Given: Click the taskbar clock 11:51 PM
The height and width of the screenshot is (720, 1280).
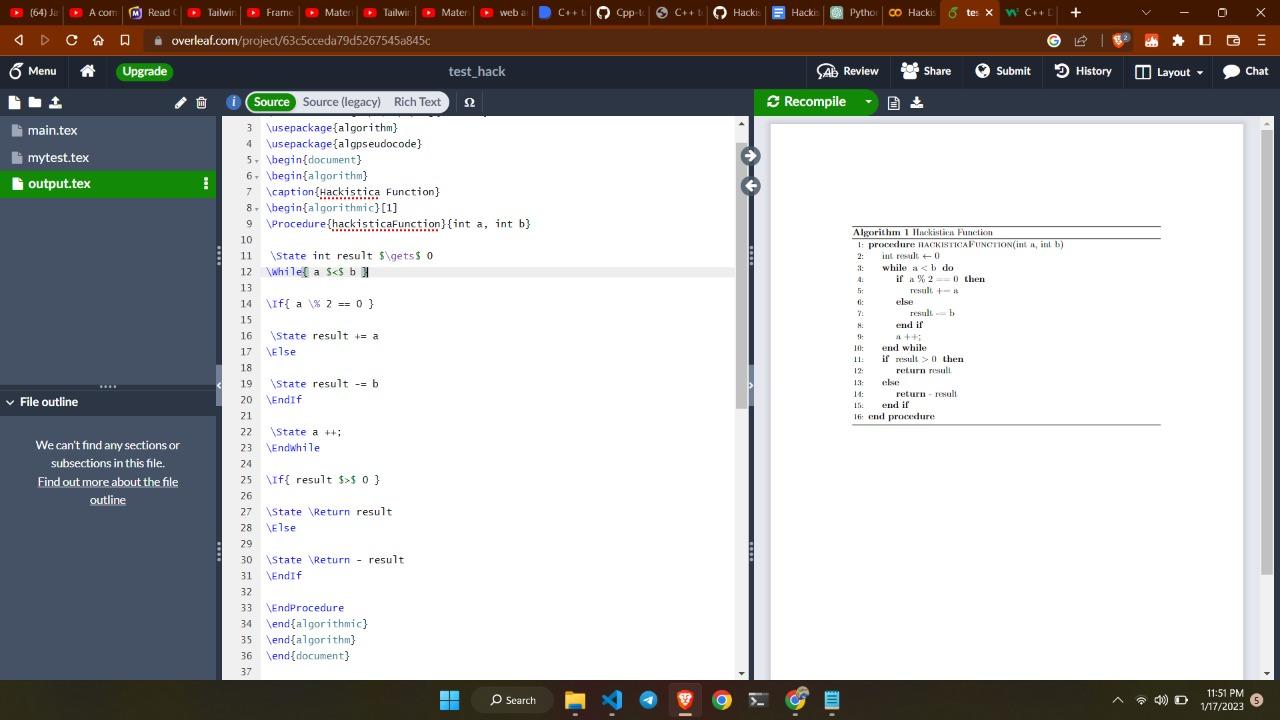Looking at the screenshot, I should 1225,700.
